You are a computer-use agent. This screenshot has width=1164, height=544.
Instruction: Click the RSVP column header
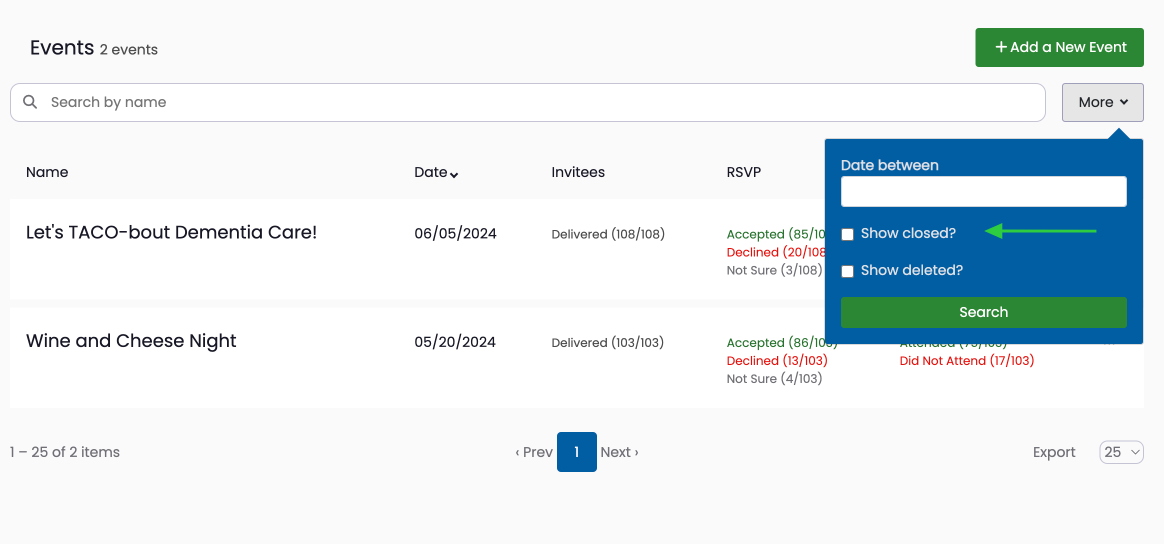[744, 172]
